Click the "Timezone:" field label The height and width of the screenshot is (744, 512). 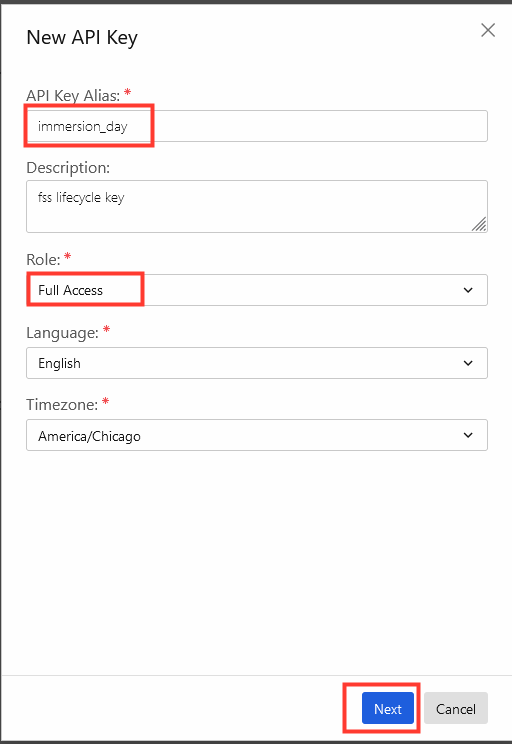[62, 405]
